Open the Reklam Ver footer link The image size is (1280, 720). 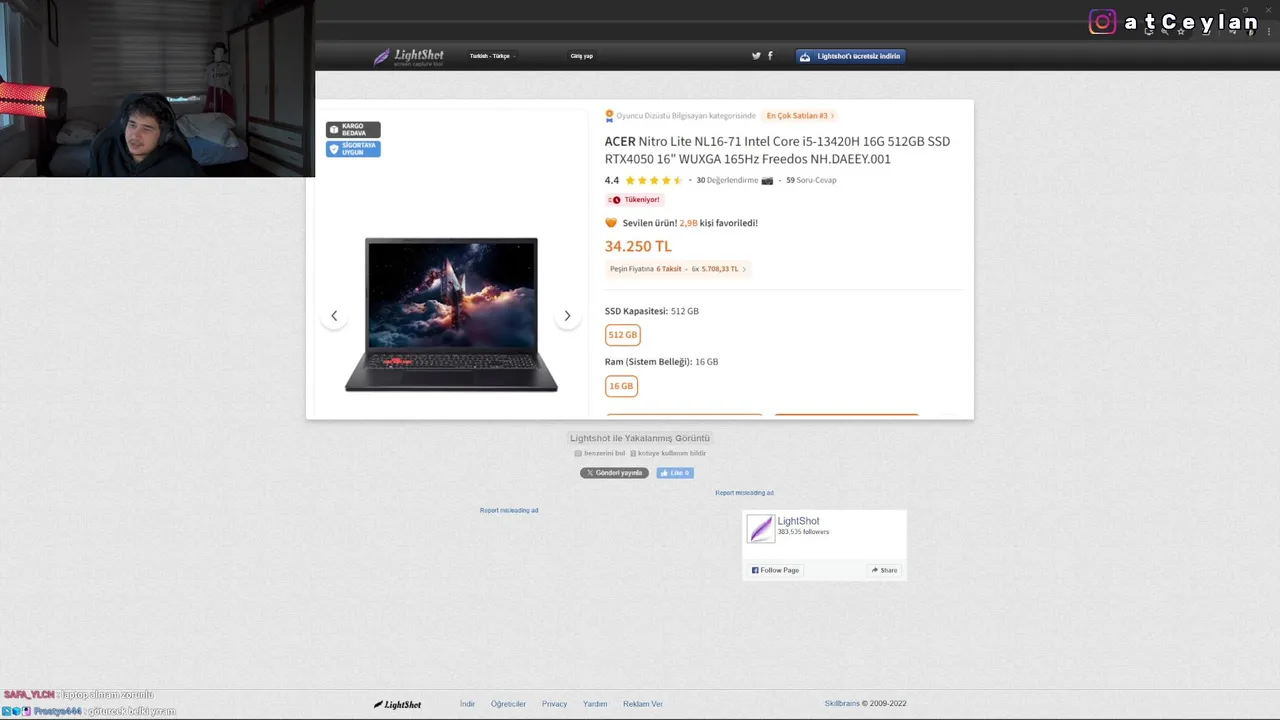(643, 704)
